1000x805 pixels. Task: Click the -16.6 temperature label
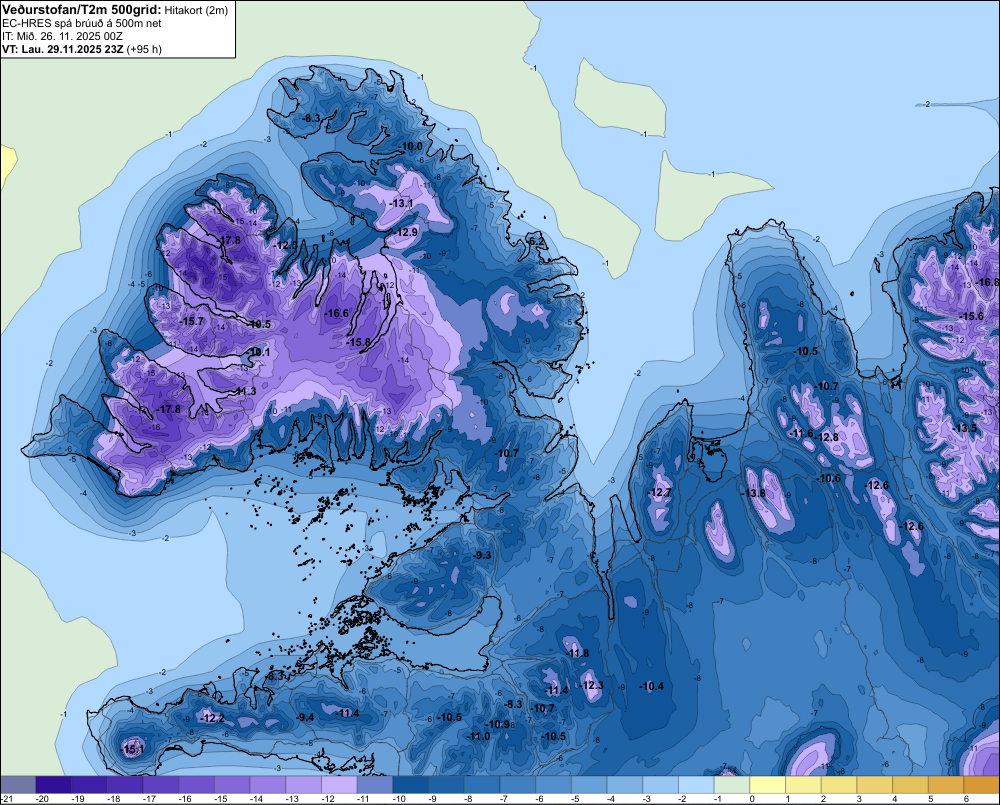pyautogui.click(x=337, y=313)
